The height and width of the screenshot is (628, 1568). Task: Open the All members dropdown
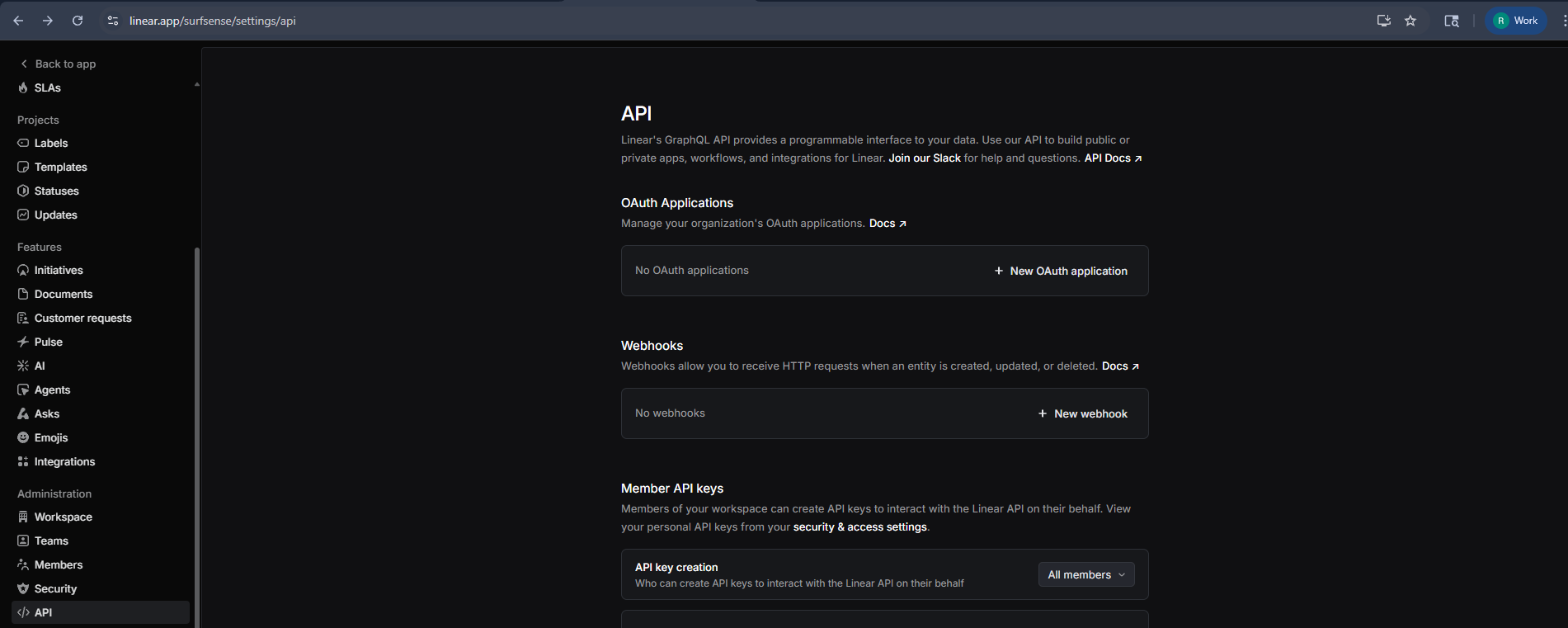pos(1085,574)
